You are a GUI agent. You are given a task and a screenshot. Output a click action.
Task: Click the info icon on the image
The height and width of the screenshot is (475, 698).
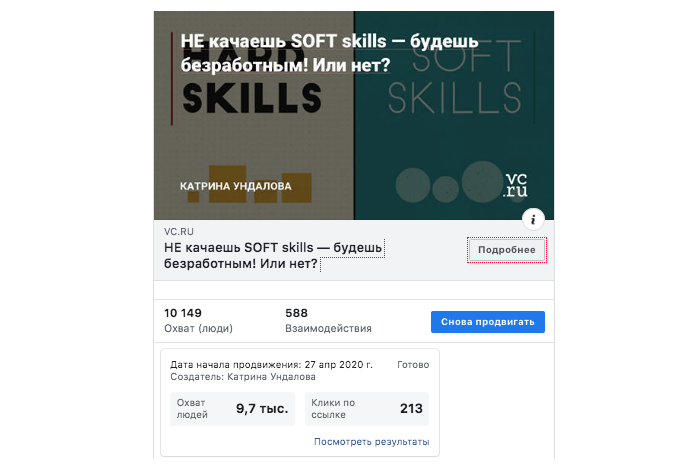point(533,219)
